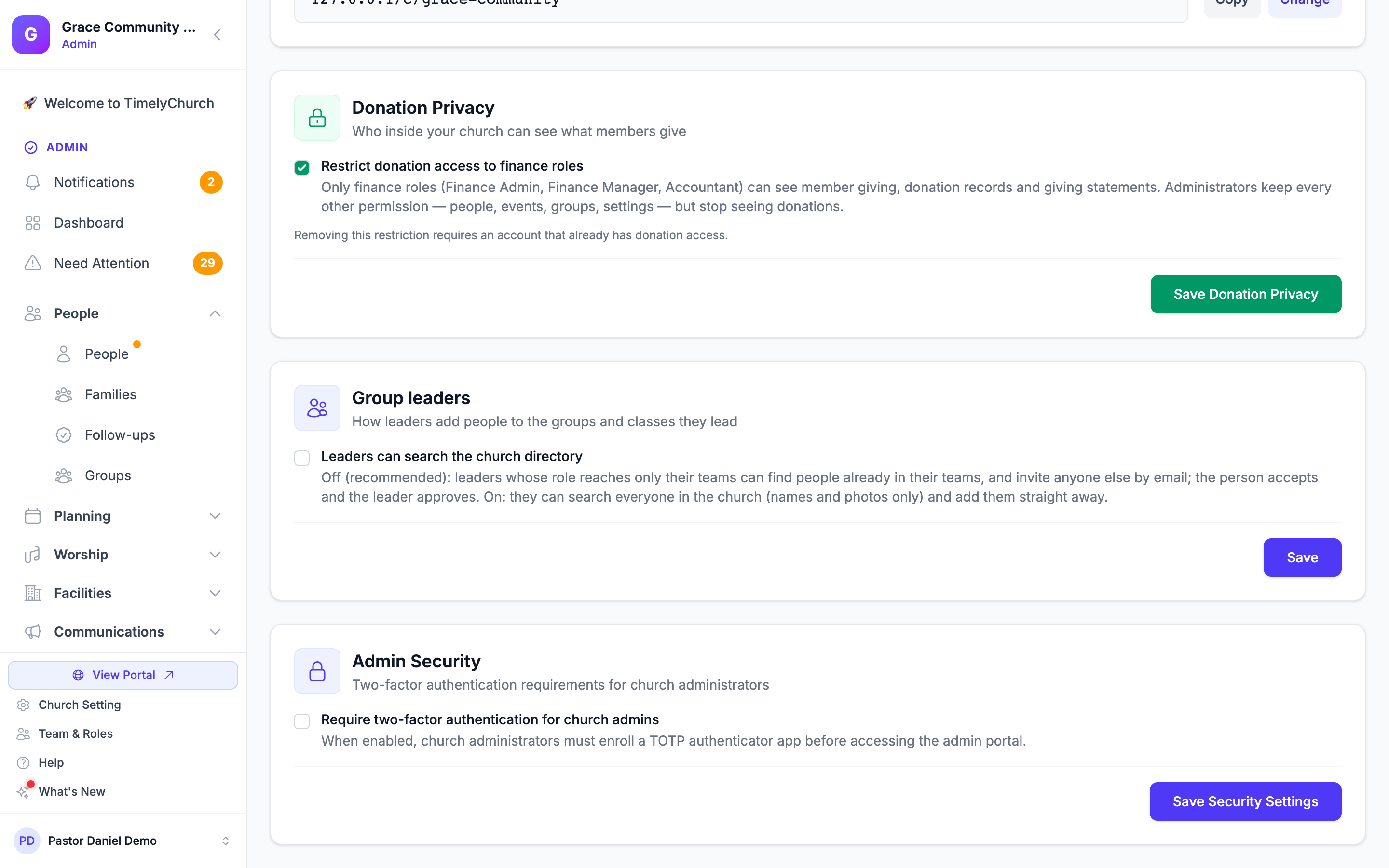Click the Save Donation Privacy button
Viewport: 1389px width, 868px height.
point(1245,294)
